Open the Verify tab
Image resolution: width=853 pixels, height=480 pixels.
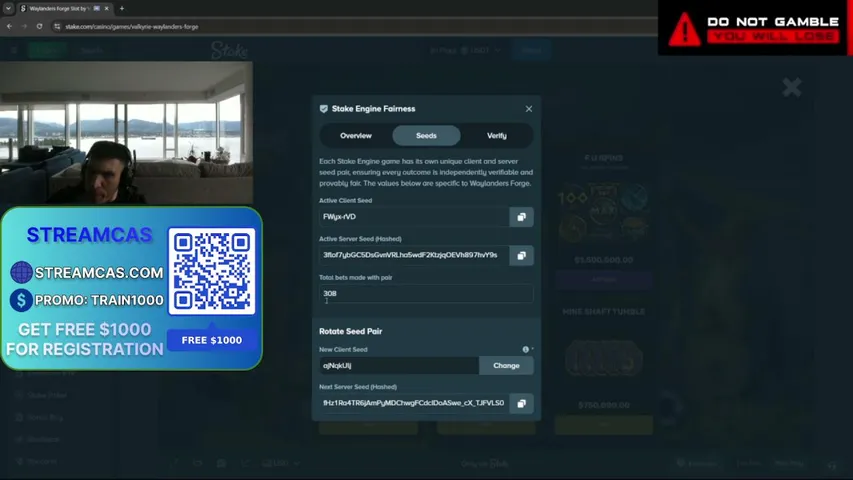point(497,136)
